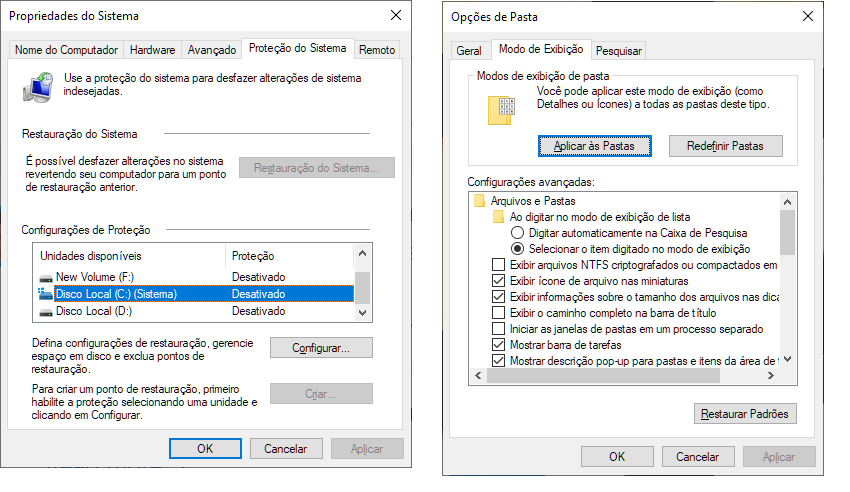
Task: Switch to the Geral tab in Opções de Pasta
Action: 469,51
